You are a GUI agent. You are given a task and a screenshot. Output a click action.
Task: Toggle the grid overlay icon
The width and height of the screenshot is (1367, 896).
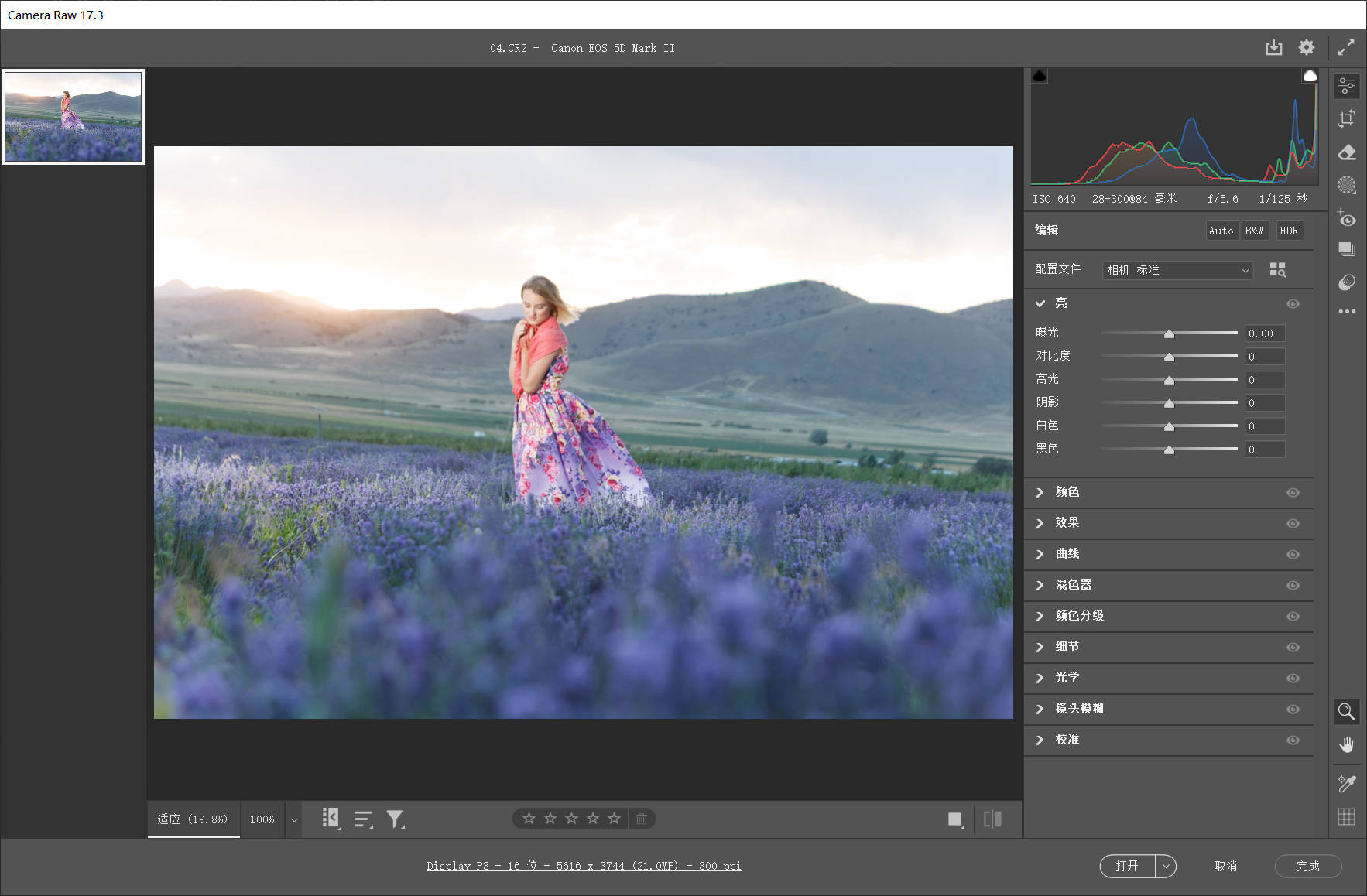click(x=1347, y=817)
